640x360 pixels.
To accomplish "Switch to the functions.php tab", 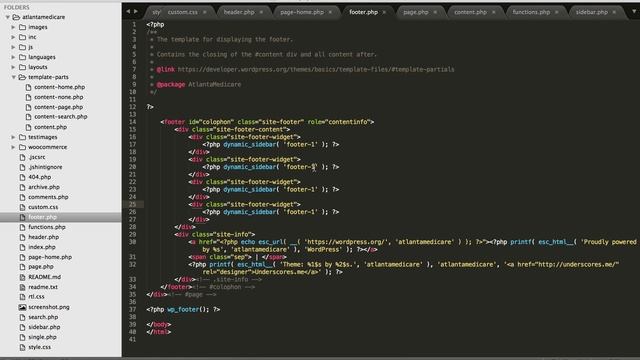I will click(531, 12).
